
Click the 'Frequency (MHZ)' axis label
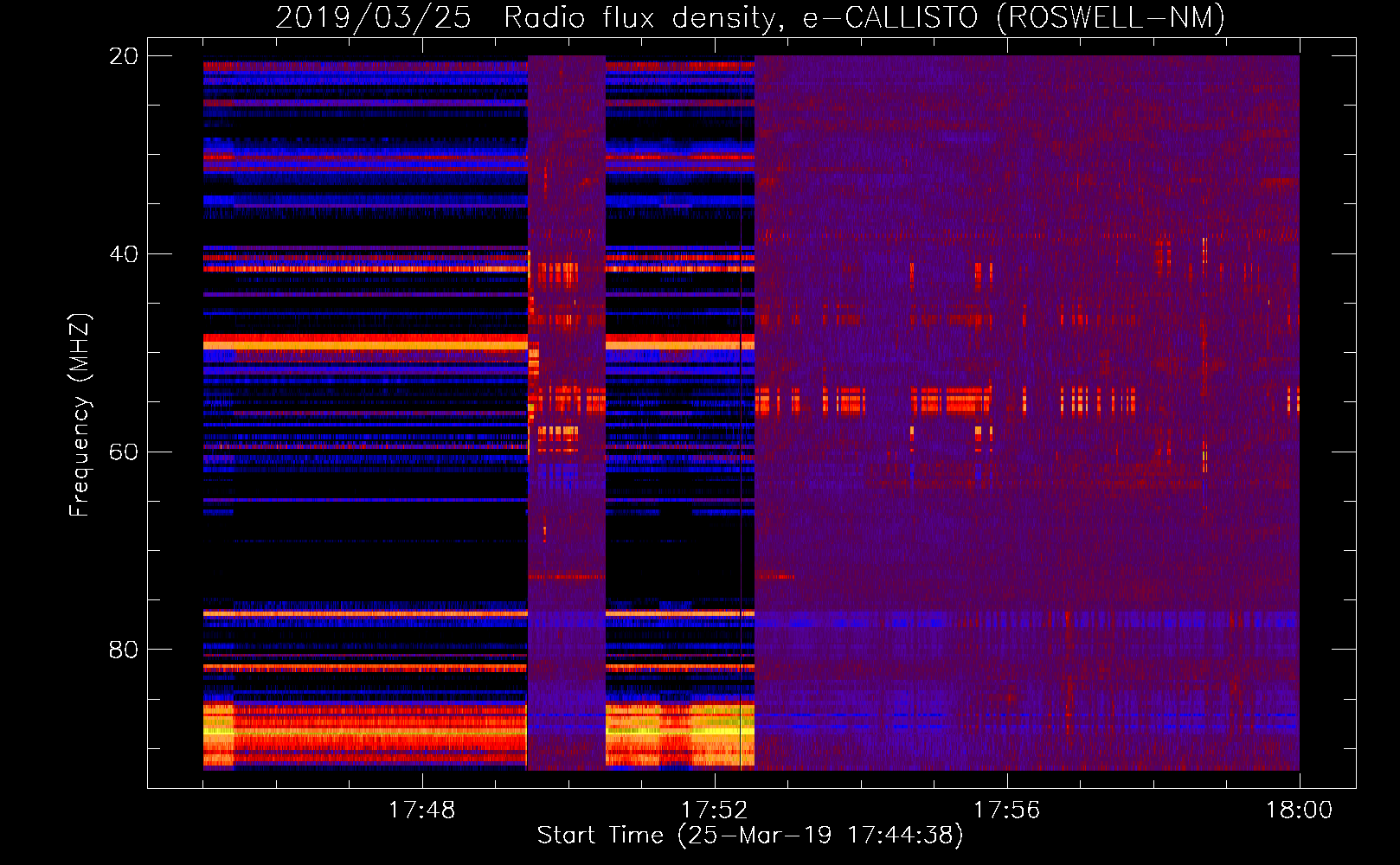click(x=80, y=415)
